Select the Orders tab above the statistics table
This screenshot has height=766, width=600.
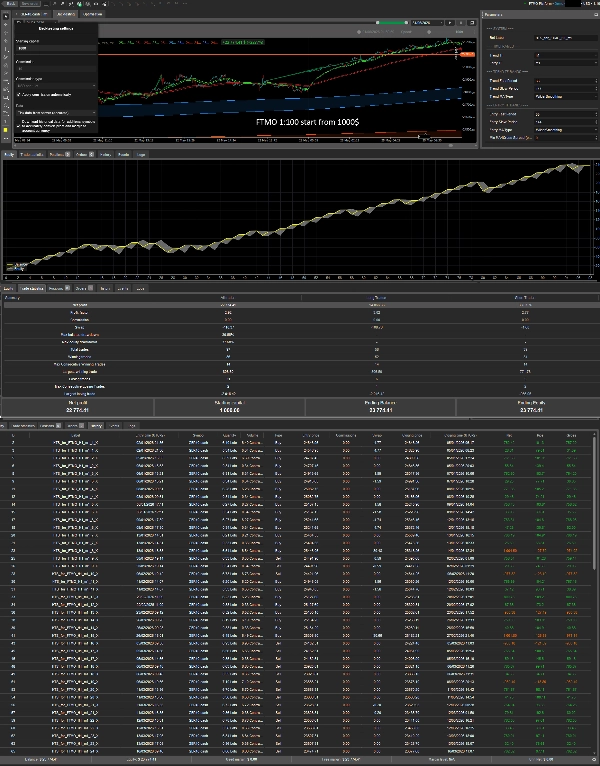click(x=84, y=288)
